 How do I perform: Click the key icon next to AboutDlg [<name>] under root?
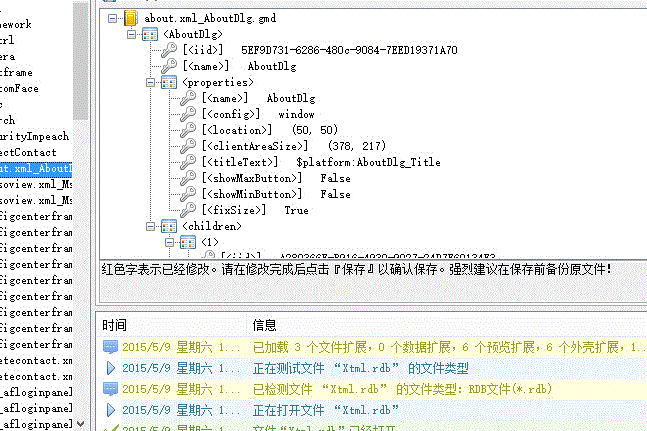tap(169, 66)
